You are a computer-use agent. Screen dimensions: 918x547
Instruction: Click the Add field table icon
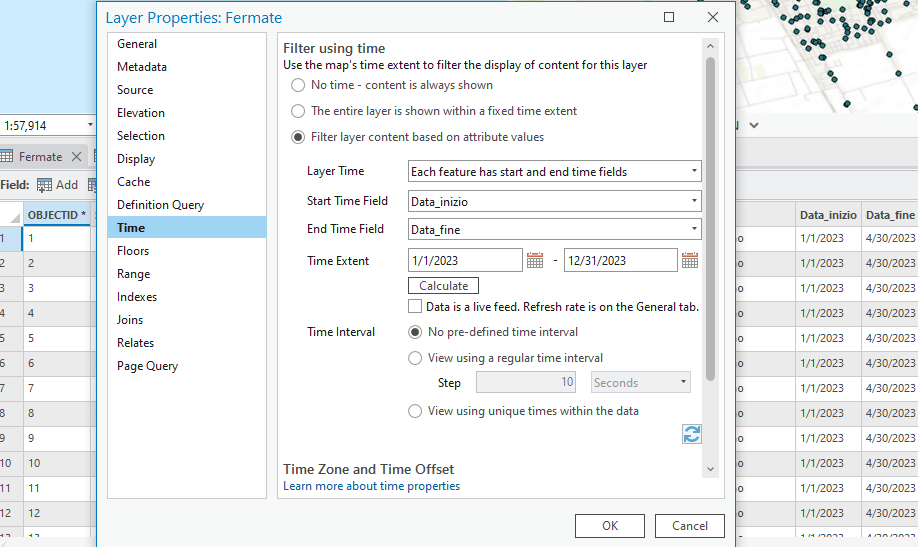point(45,185)
